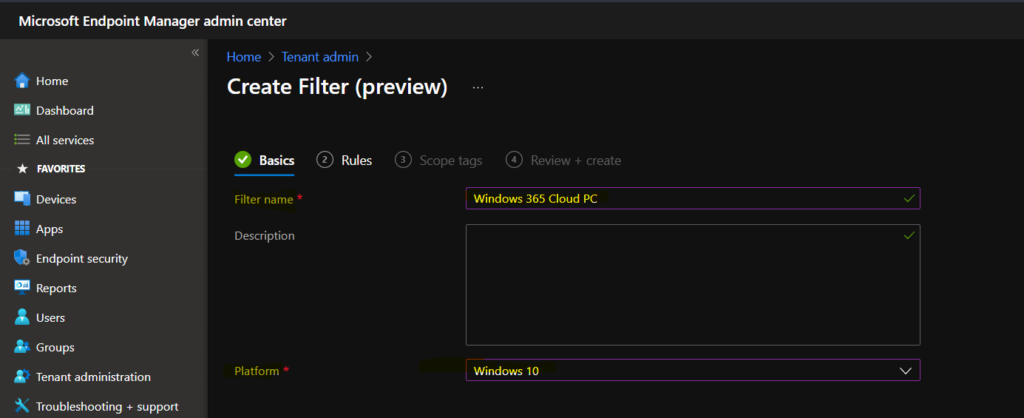
Task: Go to Apps in the sidebar
Action: (50, 229)
